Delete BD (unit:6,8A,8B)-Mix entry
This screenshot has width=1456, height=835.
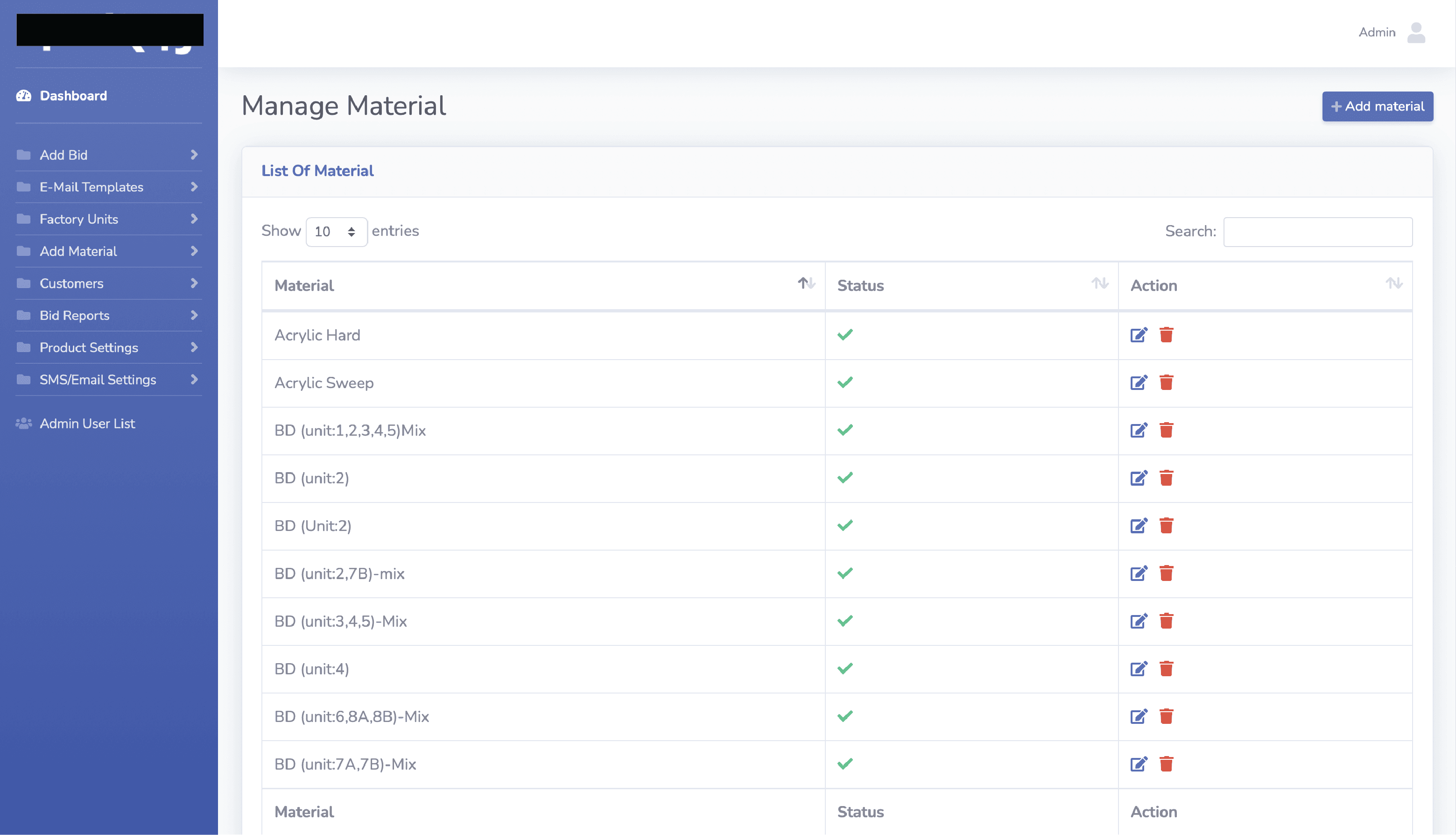pos(1166,716)
